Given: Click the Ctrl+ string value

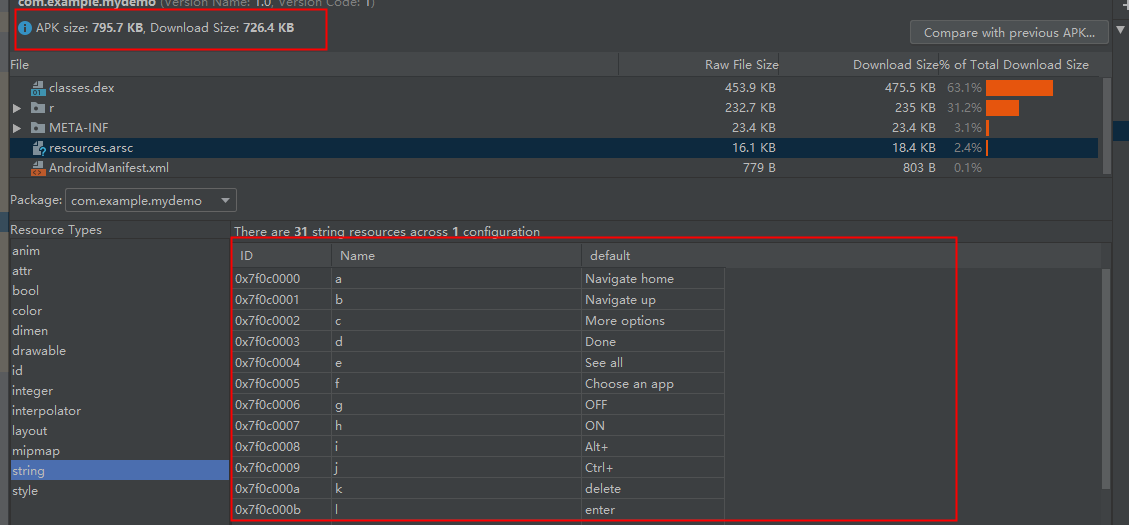Looking at the screenshot, I should pos(599,467).
